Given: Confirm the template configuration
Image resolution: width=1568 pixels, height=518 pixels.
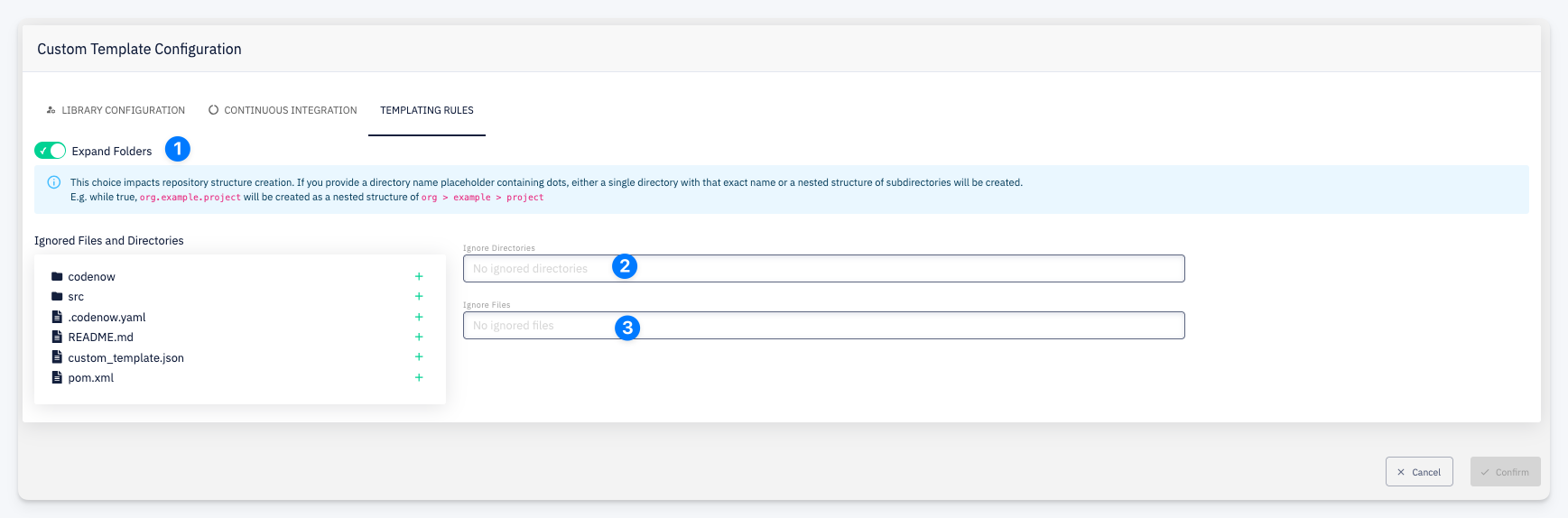Looking at the screenshot, I should 1505,472.
